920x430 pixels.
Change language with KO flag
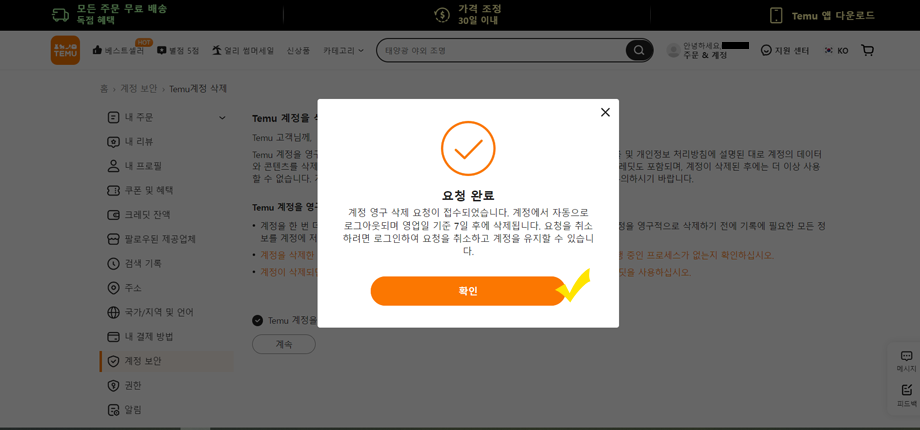click(836, 50)
